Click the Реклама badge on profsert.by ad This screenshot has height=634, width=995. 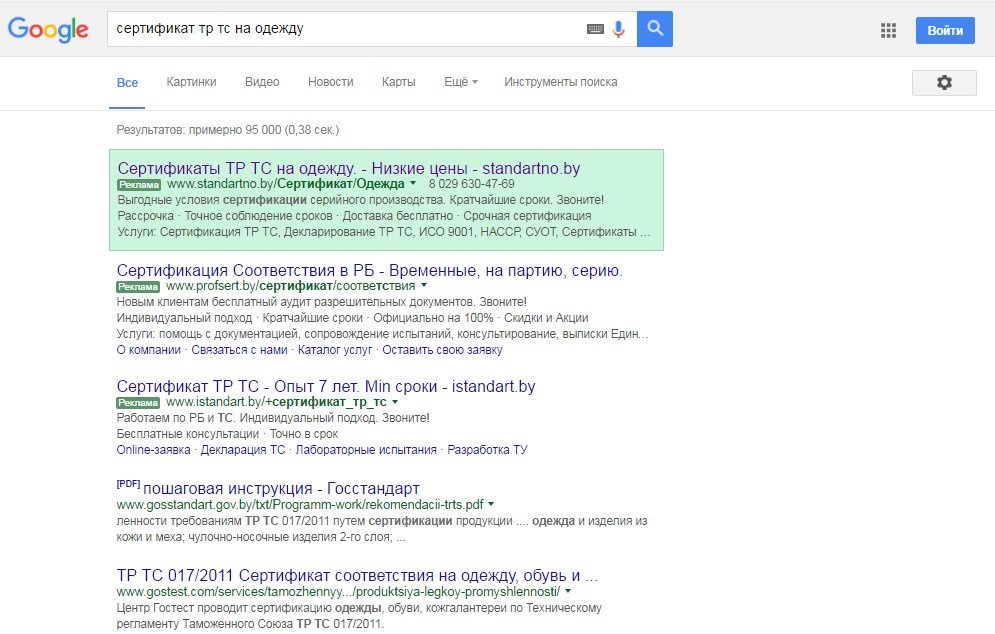(138, 287)
